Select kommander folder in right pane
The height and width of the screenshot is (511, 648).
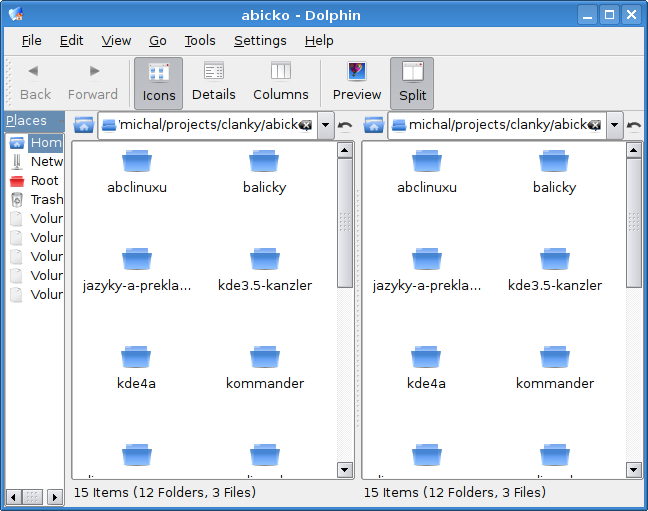555,368
